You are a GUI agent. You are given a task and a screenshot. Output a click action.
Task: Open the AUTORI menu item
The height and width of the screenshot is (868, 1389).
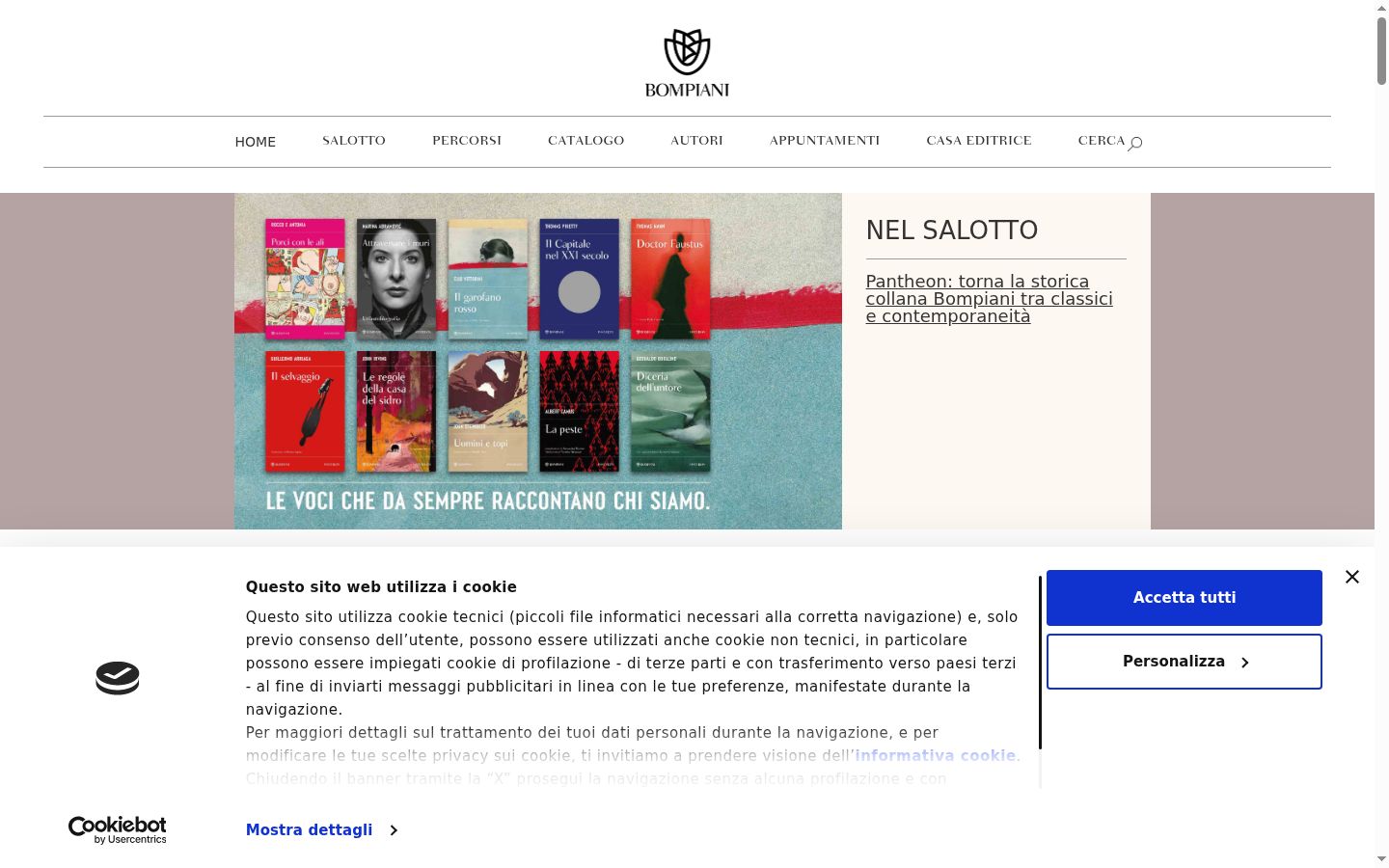tap(696, 141)
